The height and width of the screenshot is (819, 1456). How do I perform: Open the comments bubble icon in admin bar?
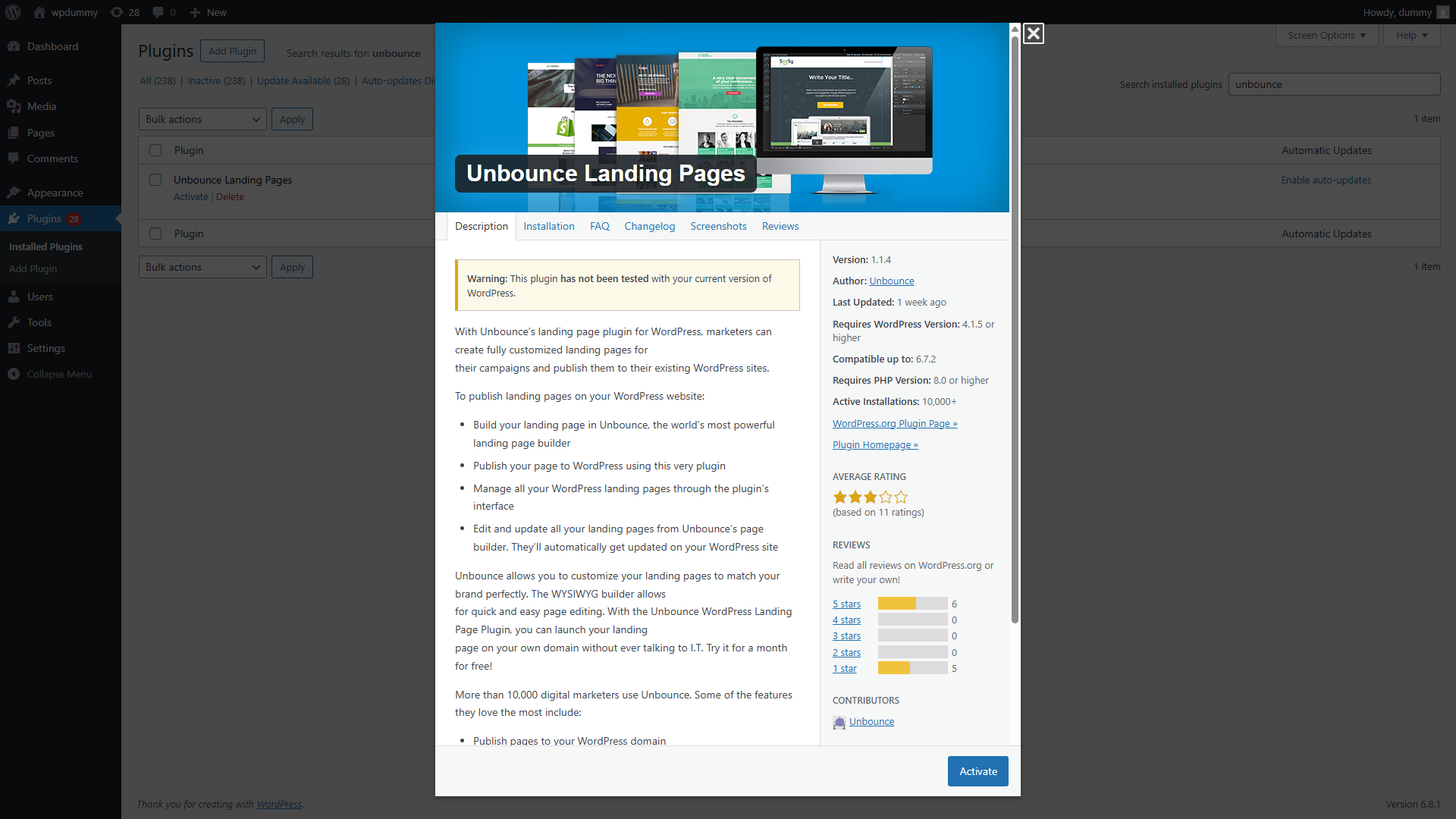(158, 12)
